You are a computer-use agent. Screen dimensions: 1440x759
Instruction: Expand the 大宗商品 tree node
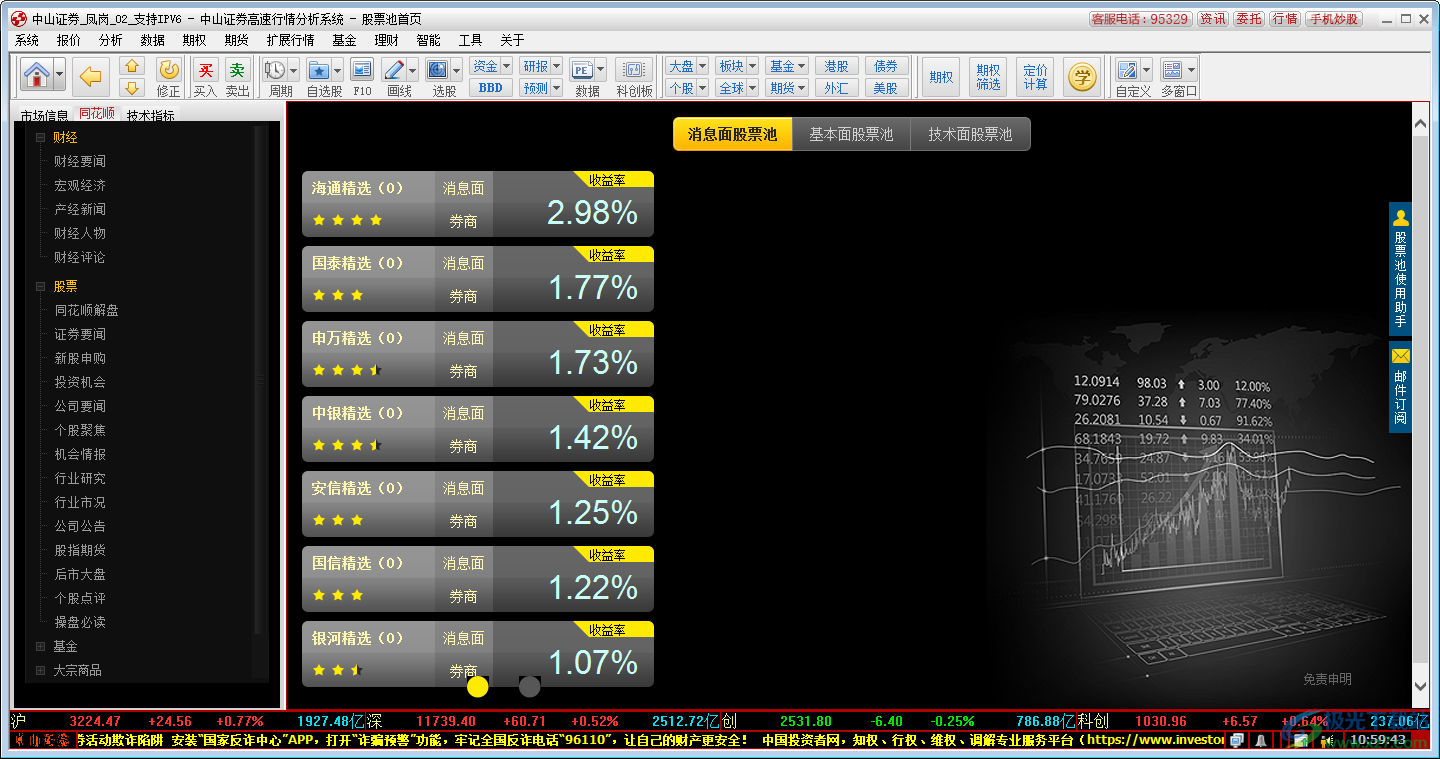pos(40,670)
